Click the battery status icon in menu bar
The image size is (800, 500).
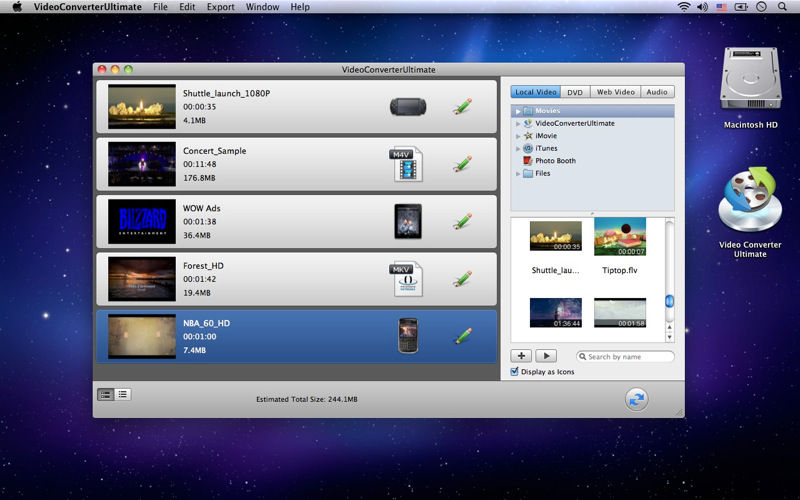point(741,7)
